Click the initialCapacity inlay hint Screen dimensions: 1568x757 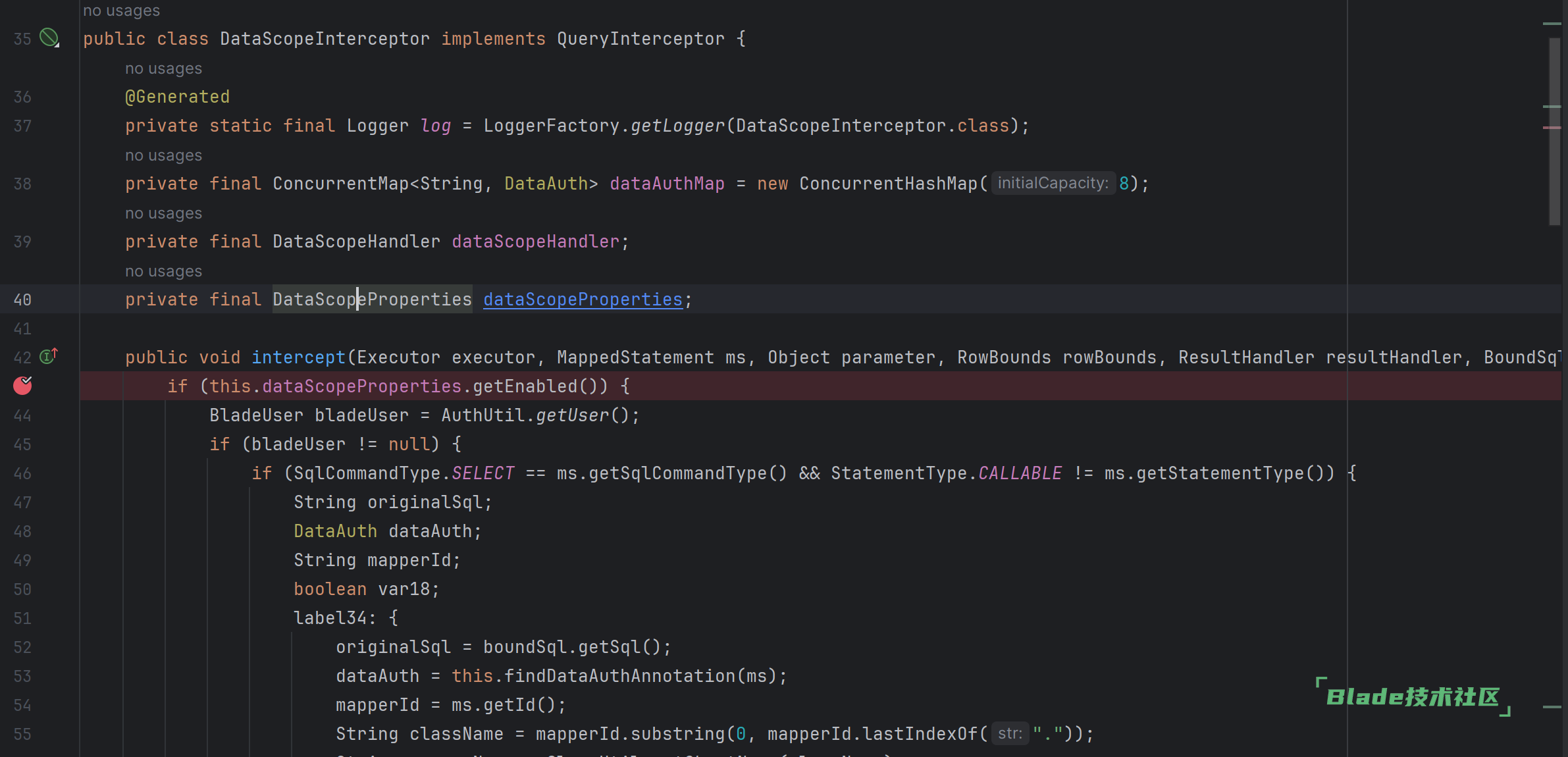coord(1053,183)
